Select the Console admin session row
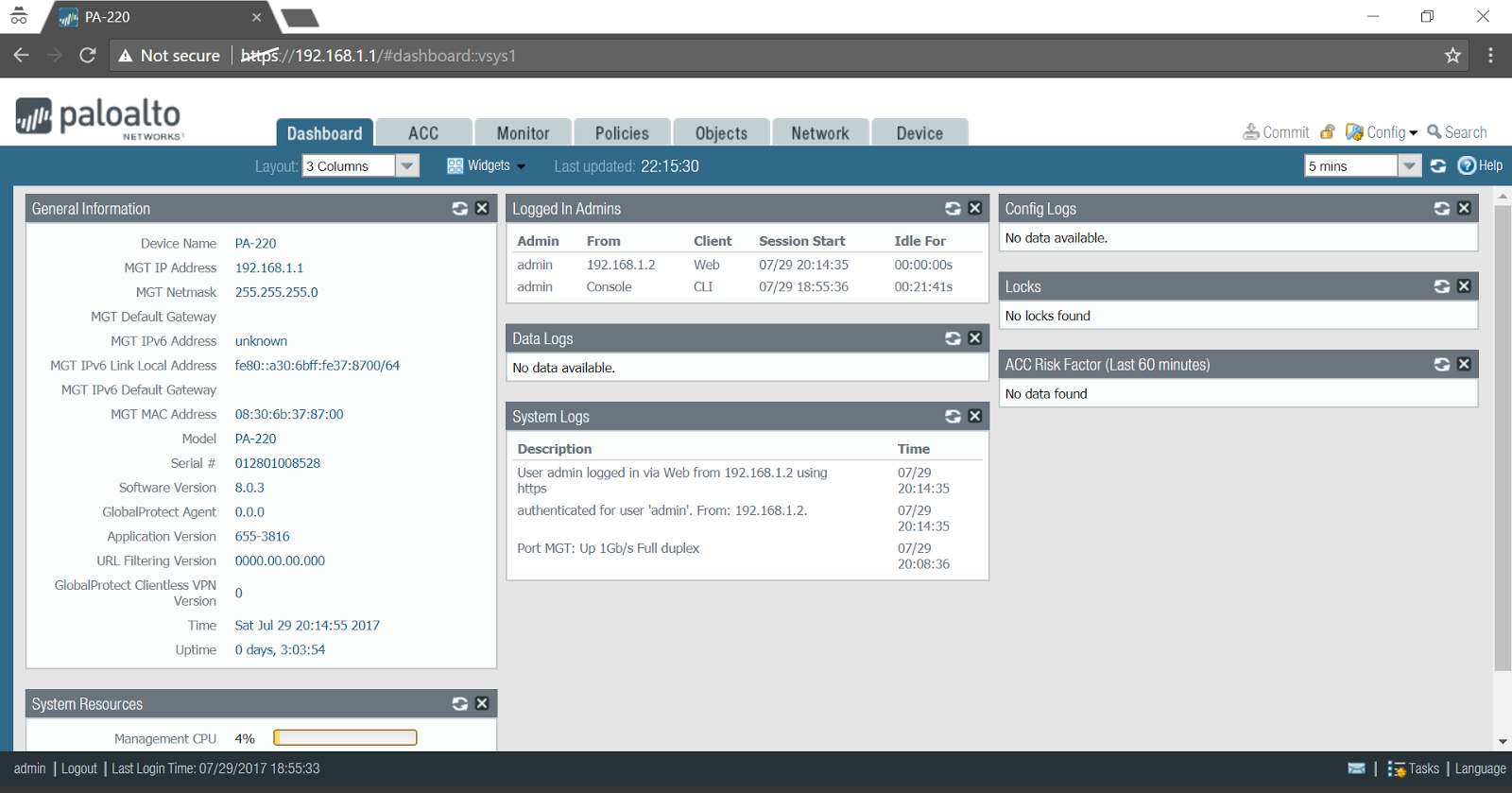Screen dimensions: 1512x793 [x=747, y=286]
